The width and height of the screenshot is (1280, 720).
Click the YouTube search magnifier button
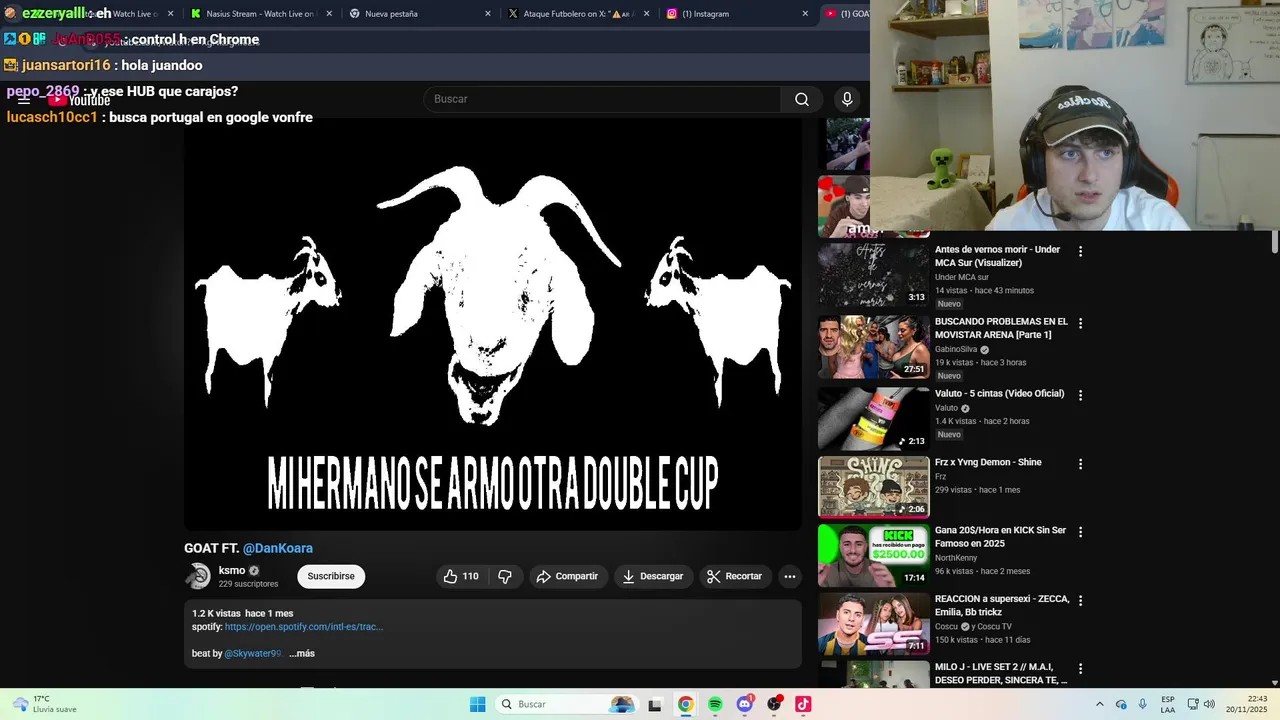click(801, 99)
